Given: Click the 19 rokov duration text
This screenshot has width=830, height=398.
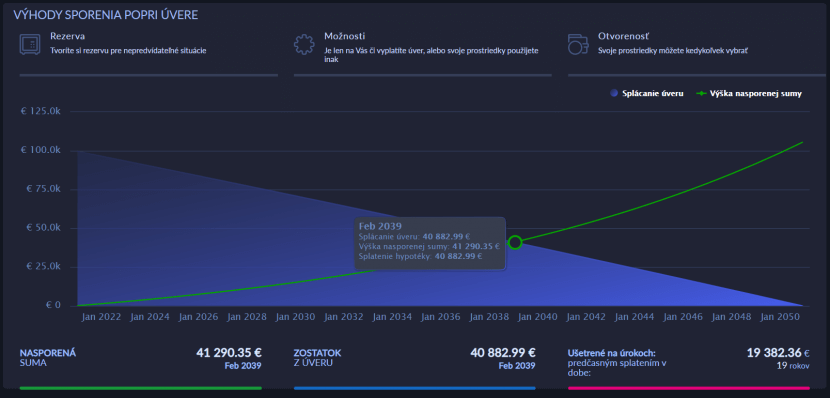Looking at the screenshot, I should (792, 366).
